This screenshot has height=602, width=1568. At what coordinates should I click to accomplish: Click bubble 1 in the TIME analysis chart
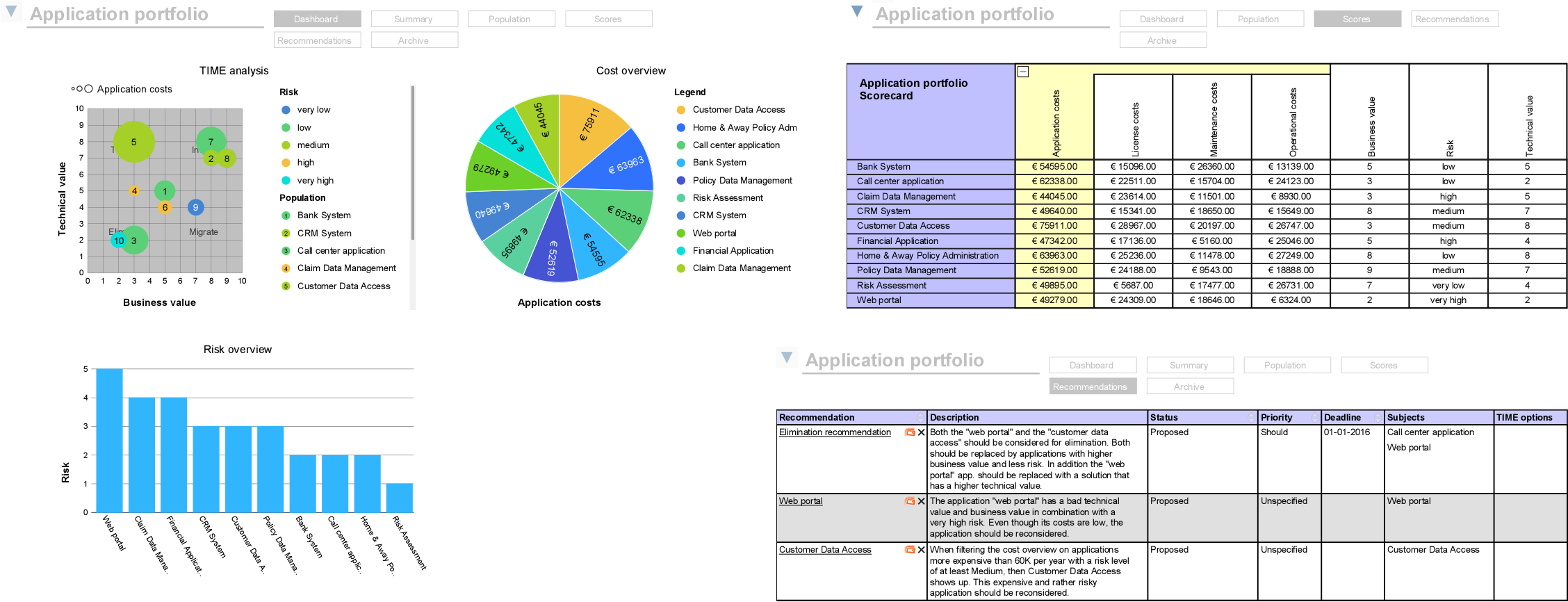[165, 190]
